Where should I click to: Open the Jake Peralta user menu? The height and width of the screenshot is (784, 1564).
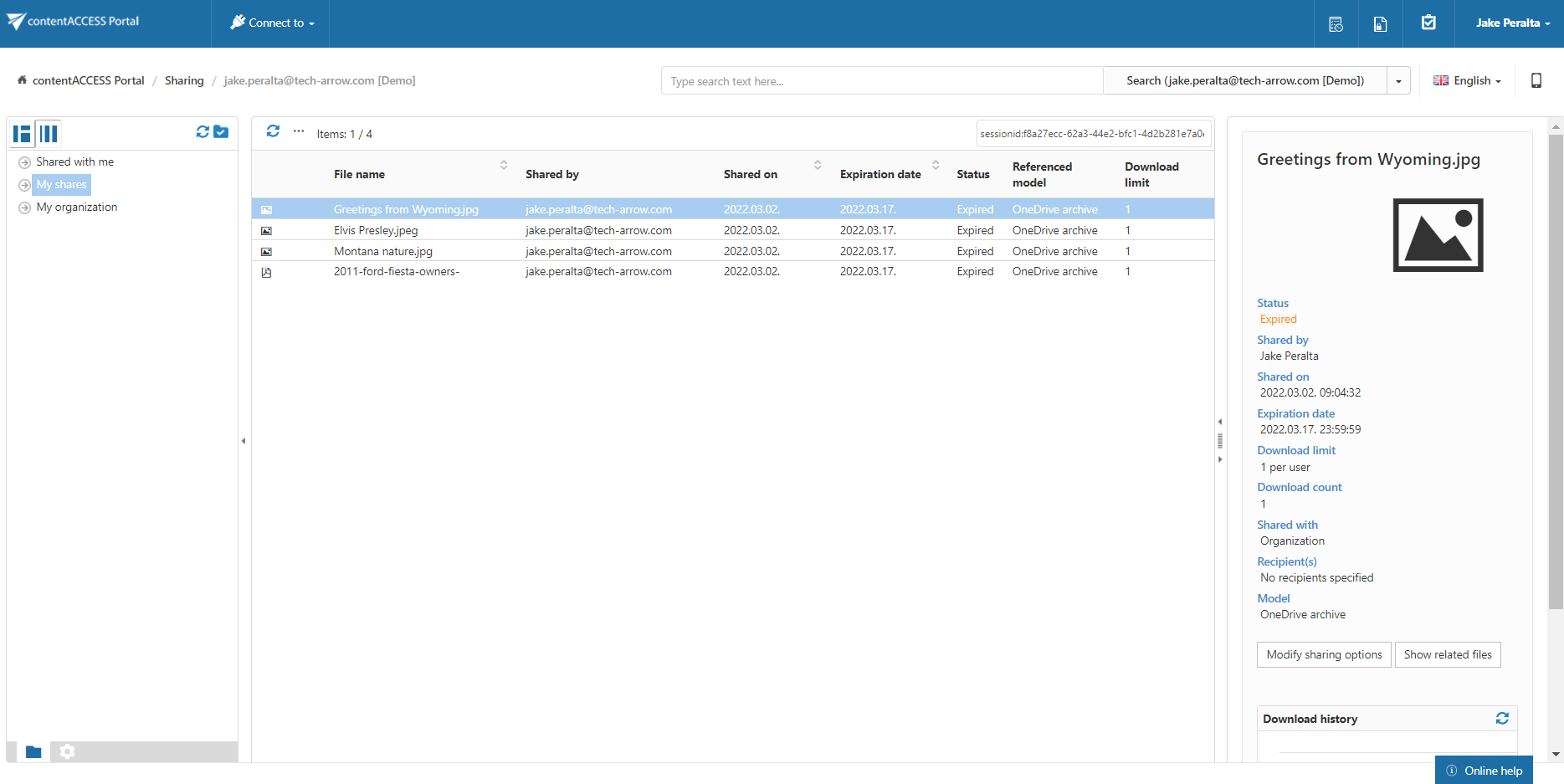tap(1512, 23)
